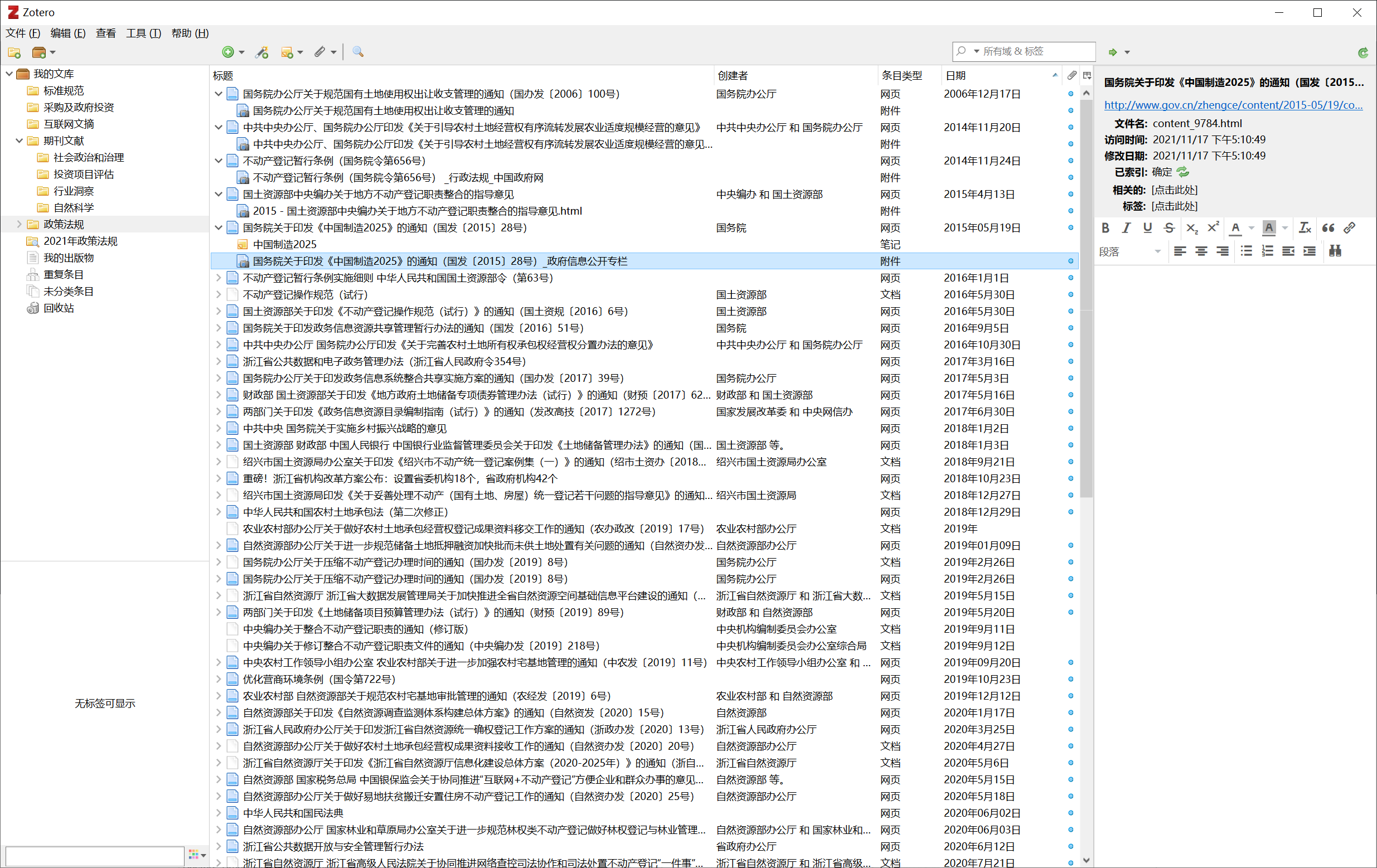The height and width of the screenshot is (868, 1377).
Task: Click the green sync icon
Action: click(1363, 52)
